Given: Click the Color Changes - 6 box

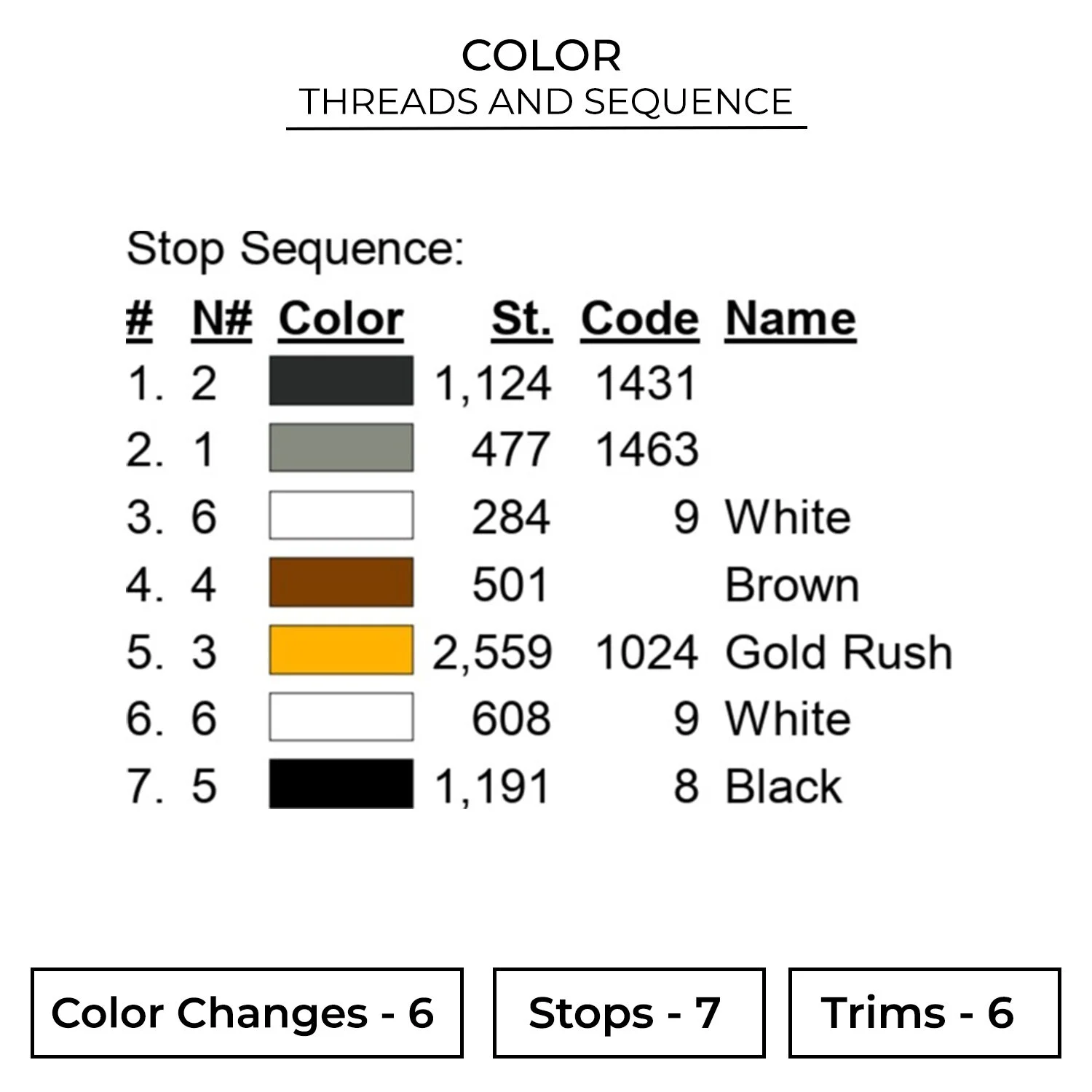Looking at the screenshot, I should tap(247, 1013).
